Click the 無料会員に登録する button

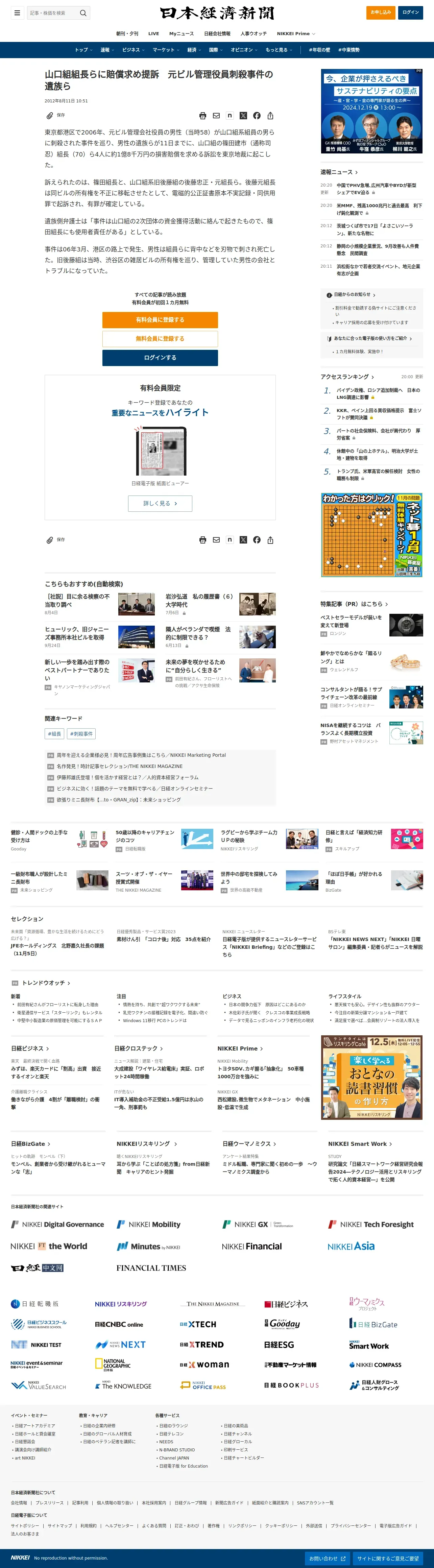160,338
